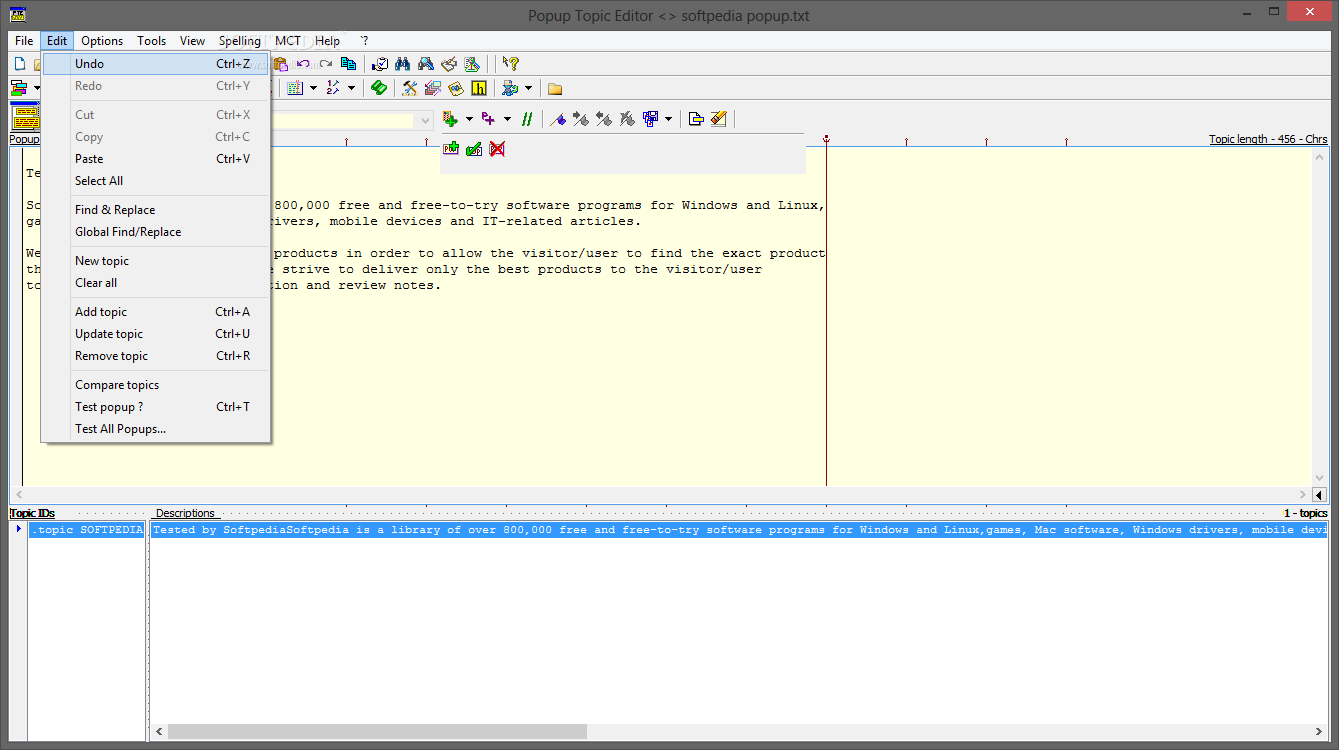Viewport: 1339px width, 750px height.
Task: Choose Global Find/Replace menu entry
Action: coord(155,232)
